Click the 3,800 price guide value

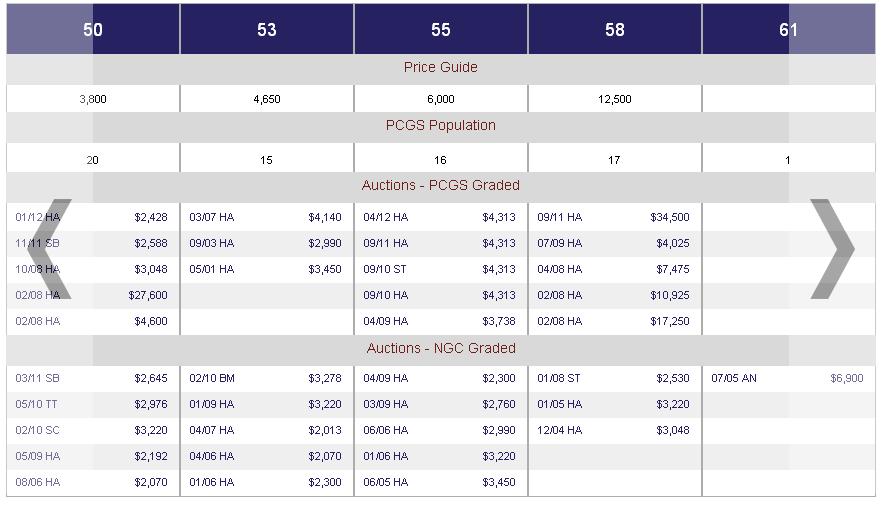(x=93, y=100)
